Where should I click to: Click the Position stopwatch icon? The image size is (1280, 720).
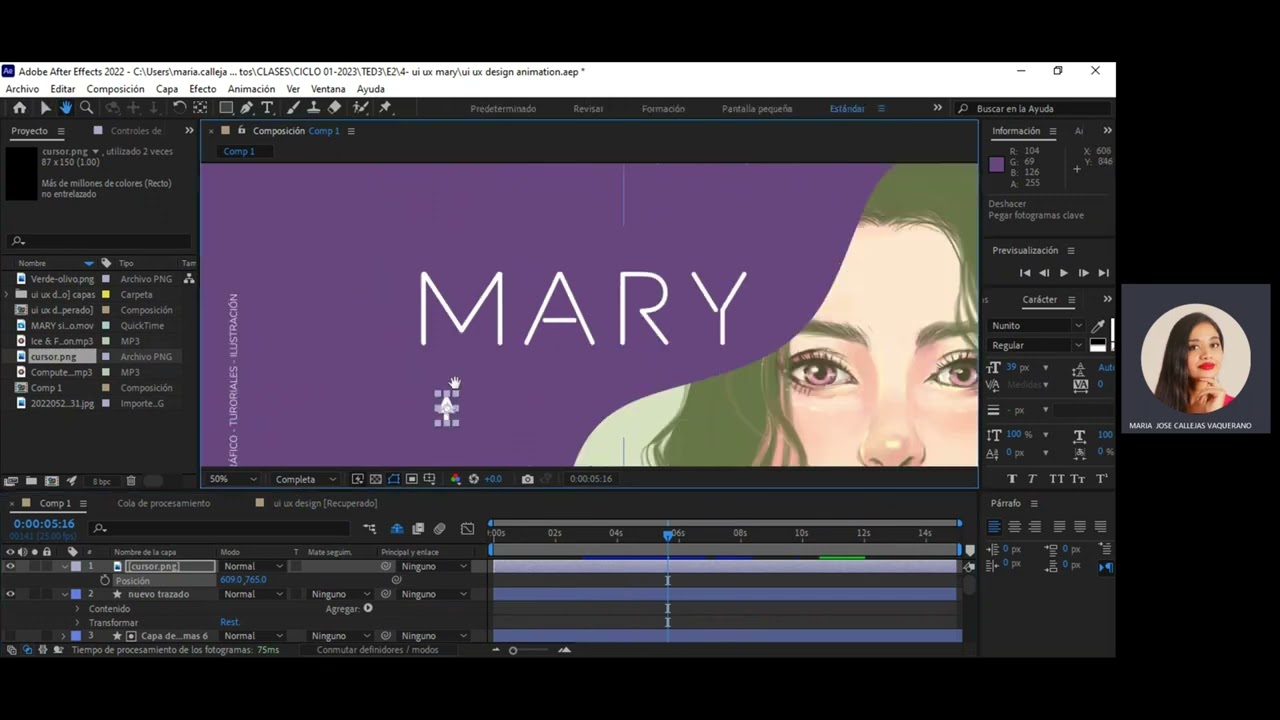coord(104,580)
